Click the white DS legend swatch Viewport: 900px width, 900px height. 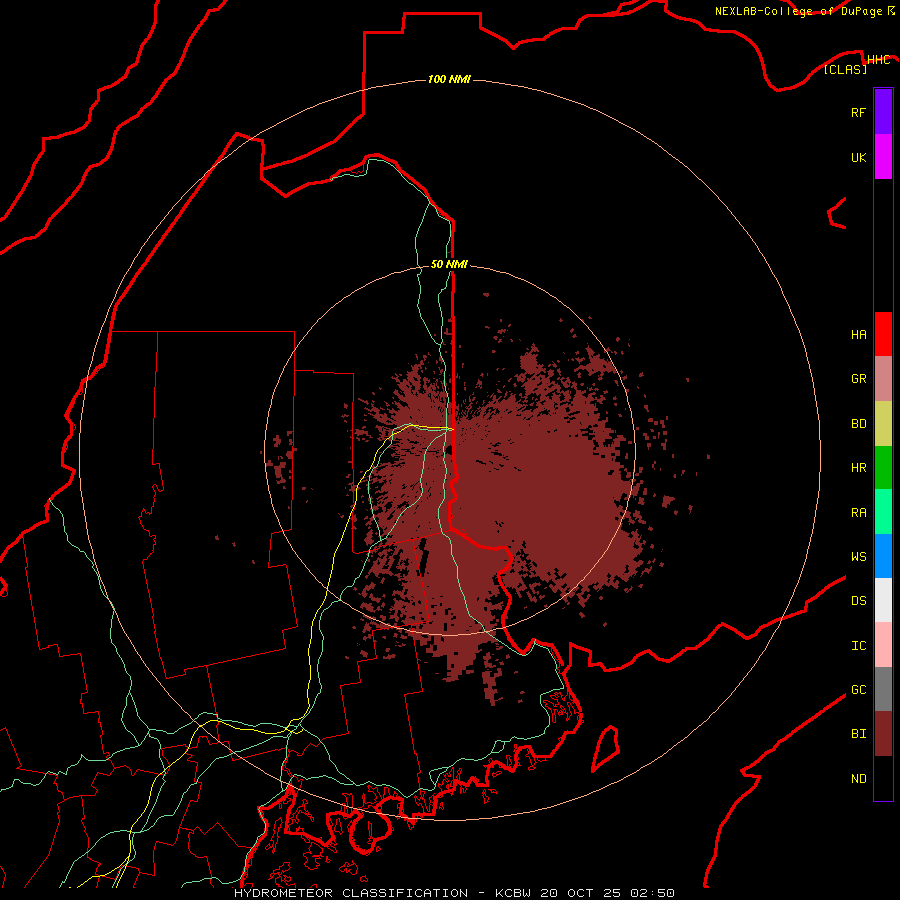pos(883,600)
